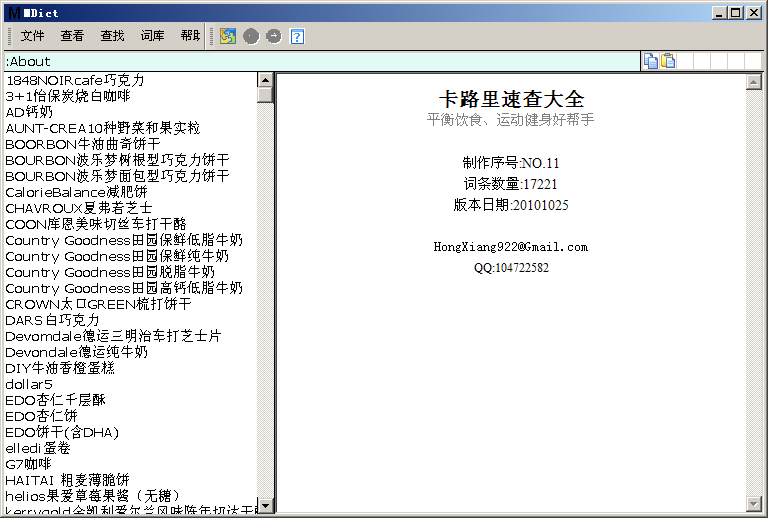Viewport: 768px width, 518px height.
Task: Click the dictionary library toolbar icon
Action: point(228,36)
